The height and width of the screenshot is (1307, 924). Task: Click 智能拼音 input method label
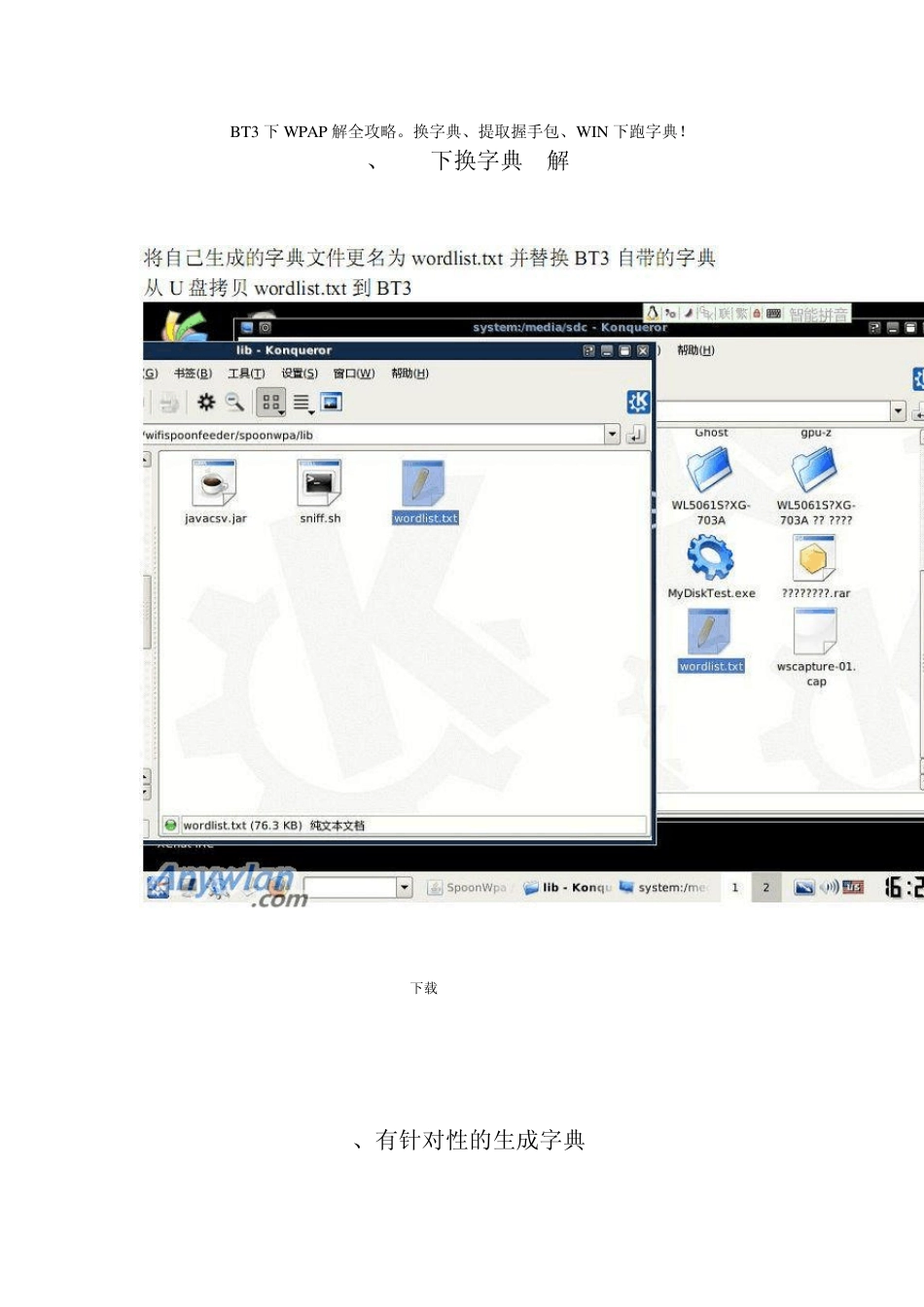click(x=818, y=314)
